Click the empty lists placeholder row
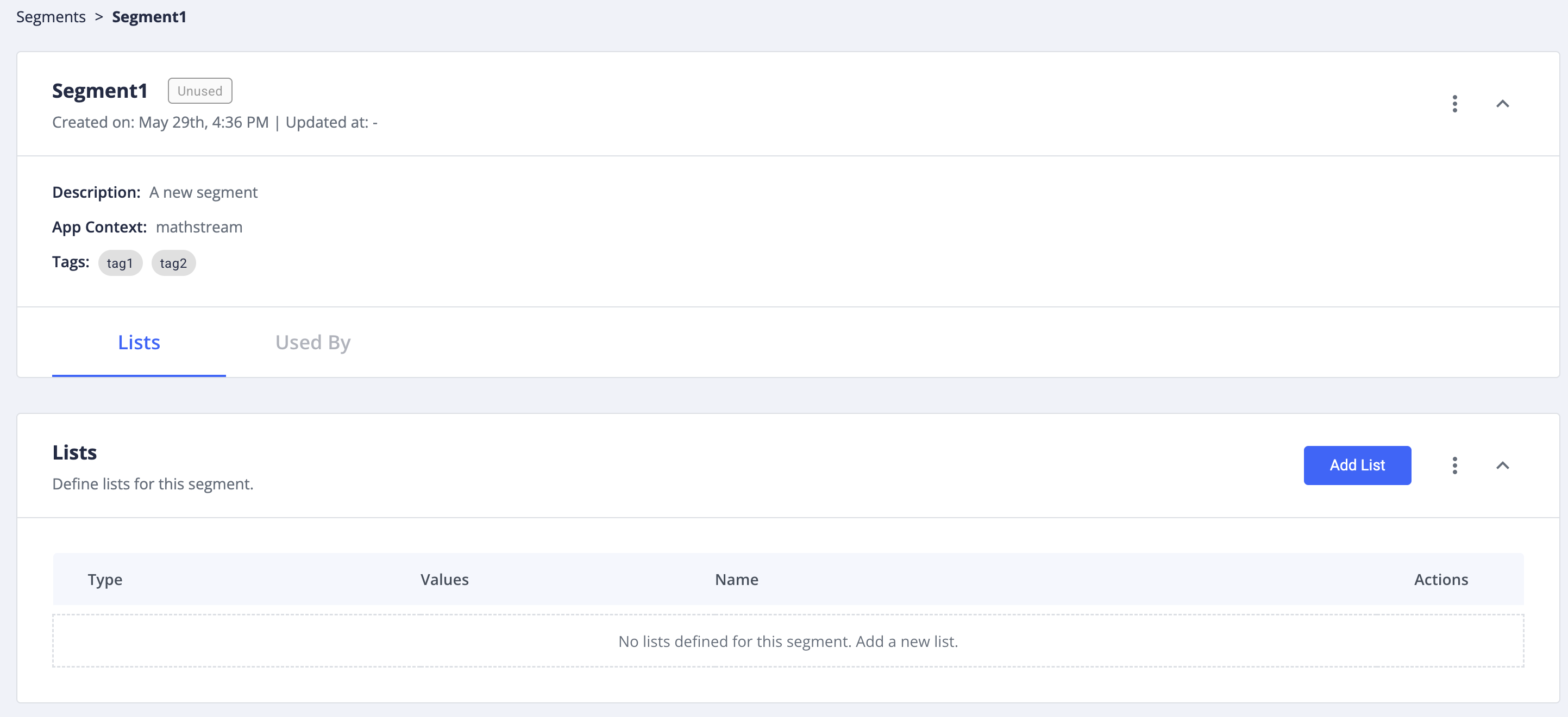This screenshot has height=717, width=1568. [x=788, y=641]
